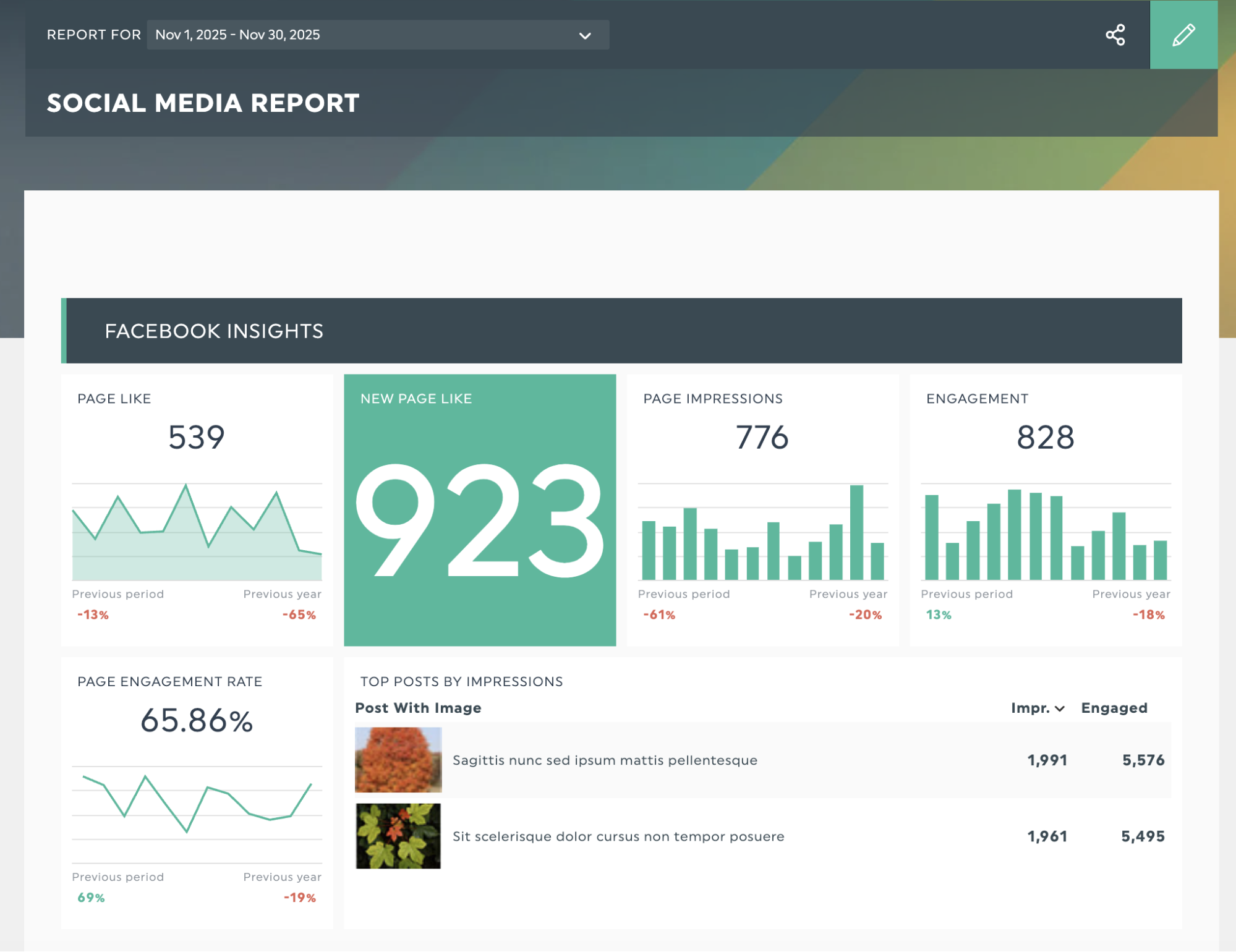Click the green leaves post thumbnail
This screenshot has height=952, width=1236.
398,836
